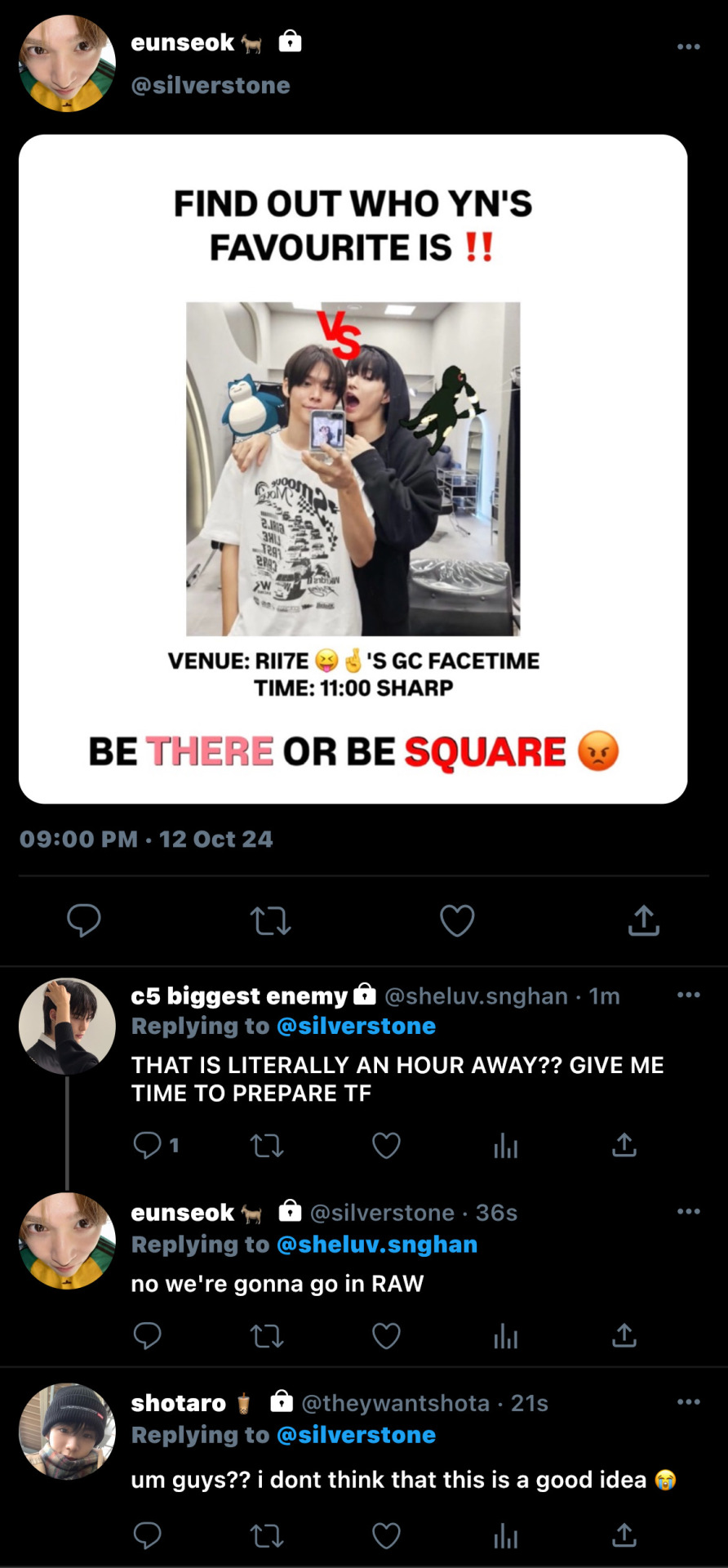This screenshot has height=1568, width=728.
Task: Open more options on c5 biggest enemy's reply
Action: coord(688,995)
